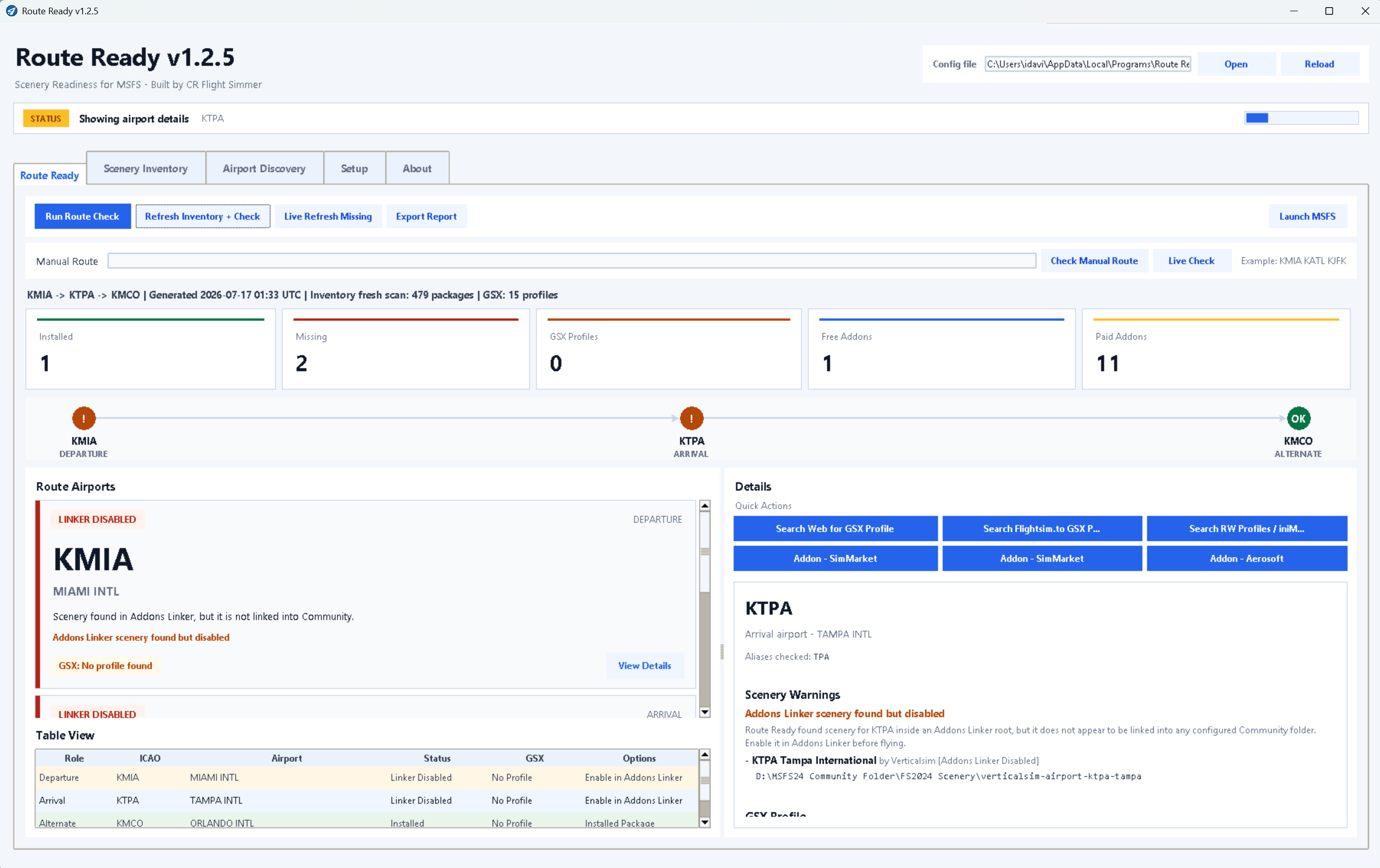The height and width of the screenshot is (868, 1380).
Task: Click the GSX Profiles summary card
Action: click(669, 349)
